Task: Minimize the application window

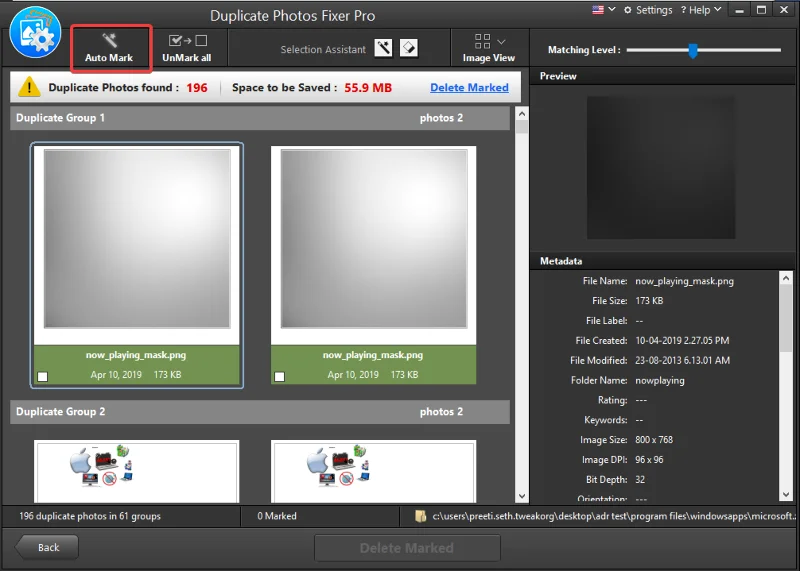Action: coord(739,10)
